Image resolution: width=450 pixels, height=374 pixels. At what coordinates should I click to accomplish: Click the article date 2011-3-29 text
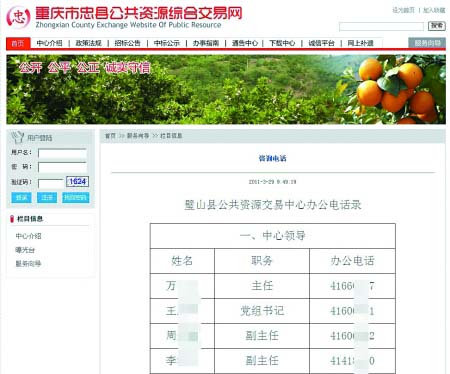[x=272, y=182]
